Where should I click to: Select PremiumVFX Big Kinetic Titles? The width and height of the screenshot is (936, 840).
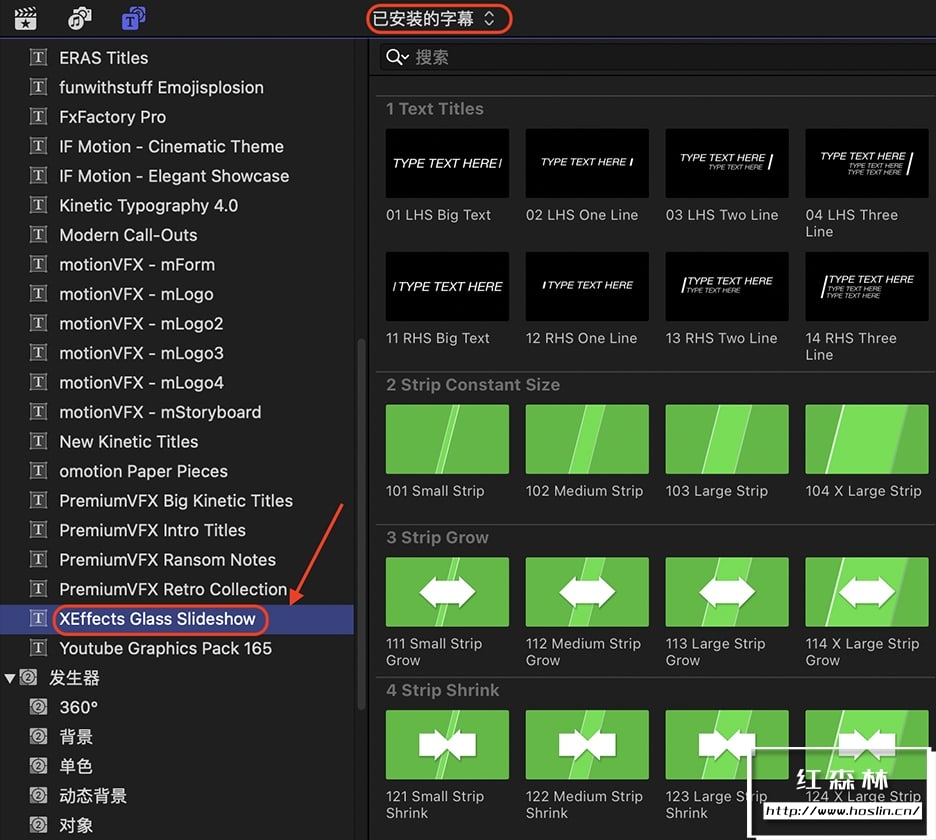(x=177, y=501)
